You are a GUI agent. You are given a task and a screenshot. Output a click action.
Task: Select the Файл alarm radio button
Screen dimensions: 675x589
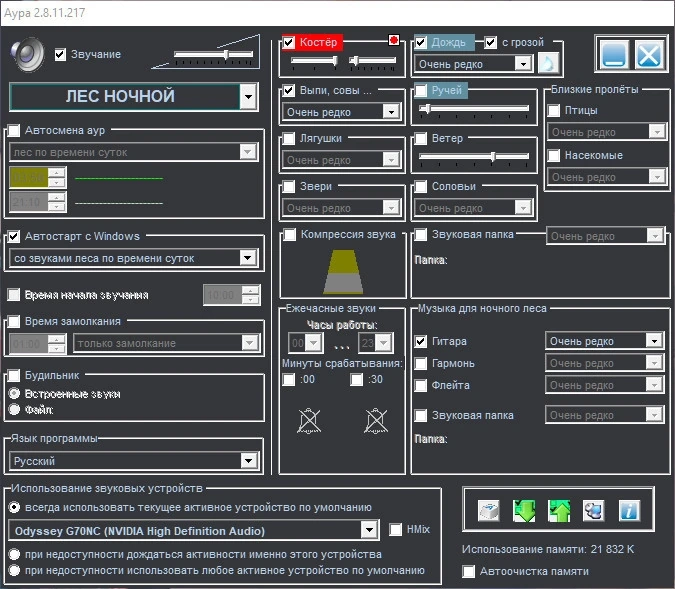[14, 409]
